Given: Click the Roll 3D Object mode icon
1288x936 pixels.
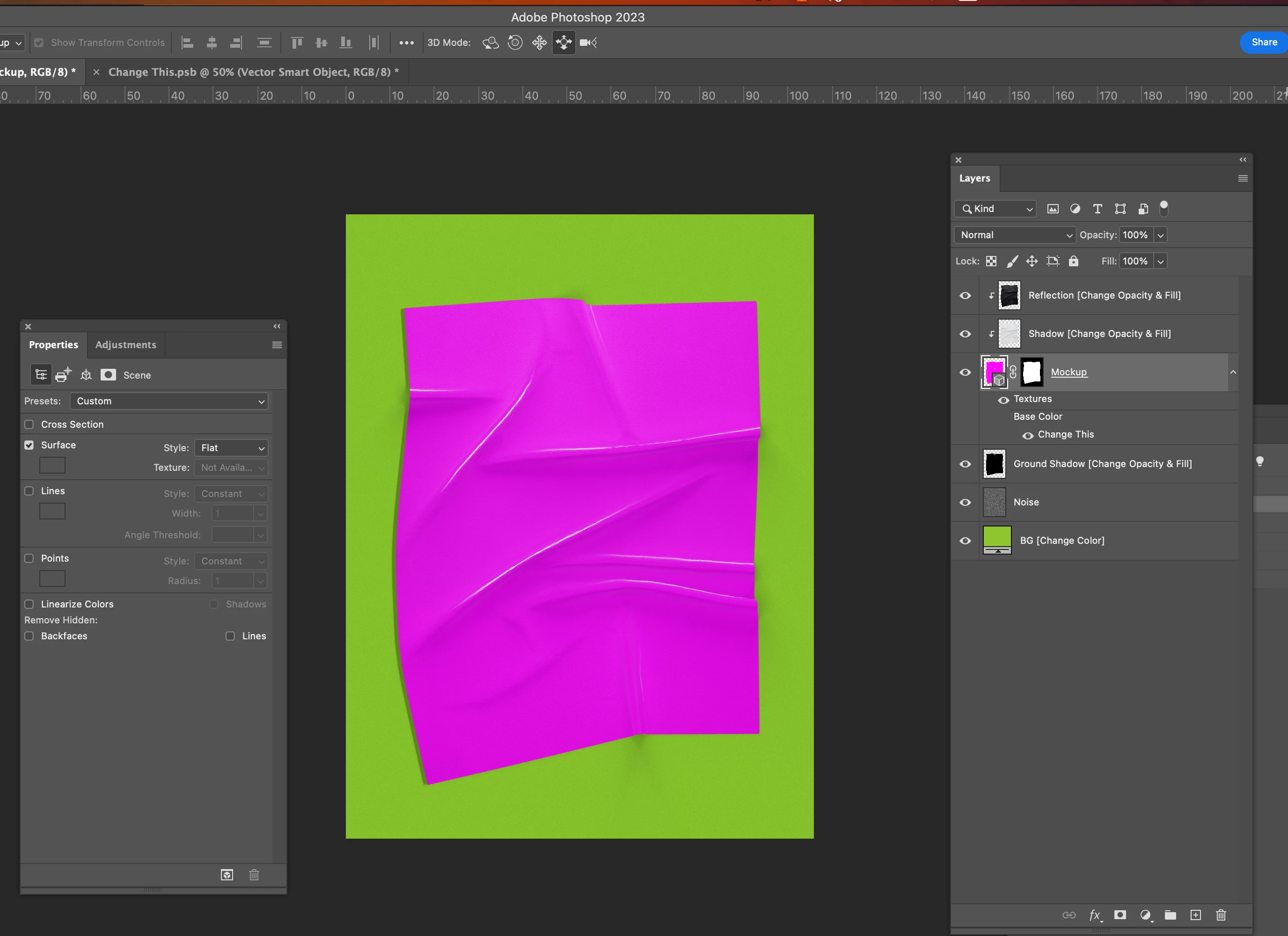Looking at the screenshot, I should tap(515, 43).
